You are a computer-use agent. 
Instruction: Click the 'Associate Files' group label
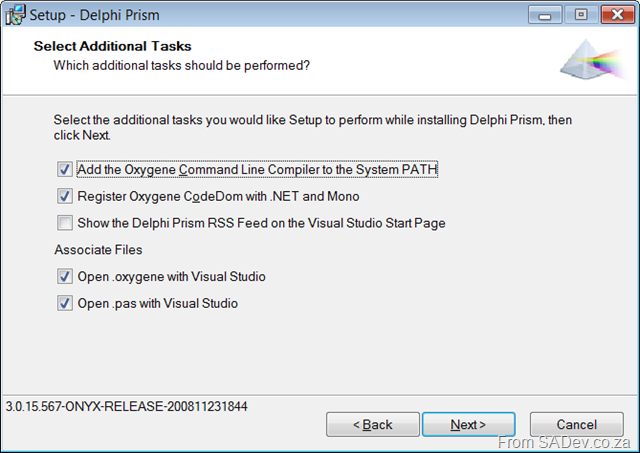(98, 250)
